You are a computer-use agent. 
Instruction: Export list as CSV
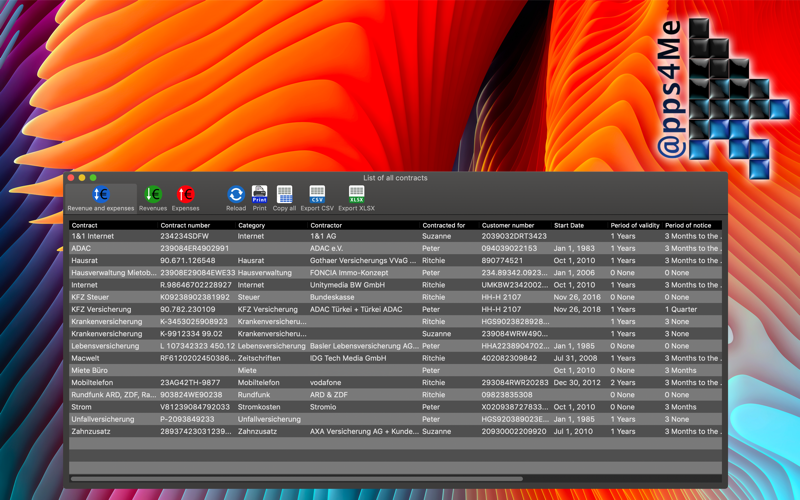tap(317, 198)
